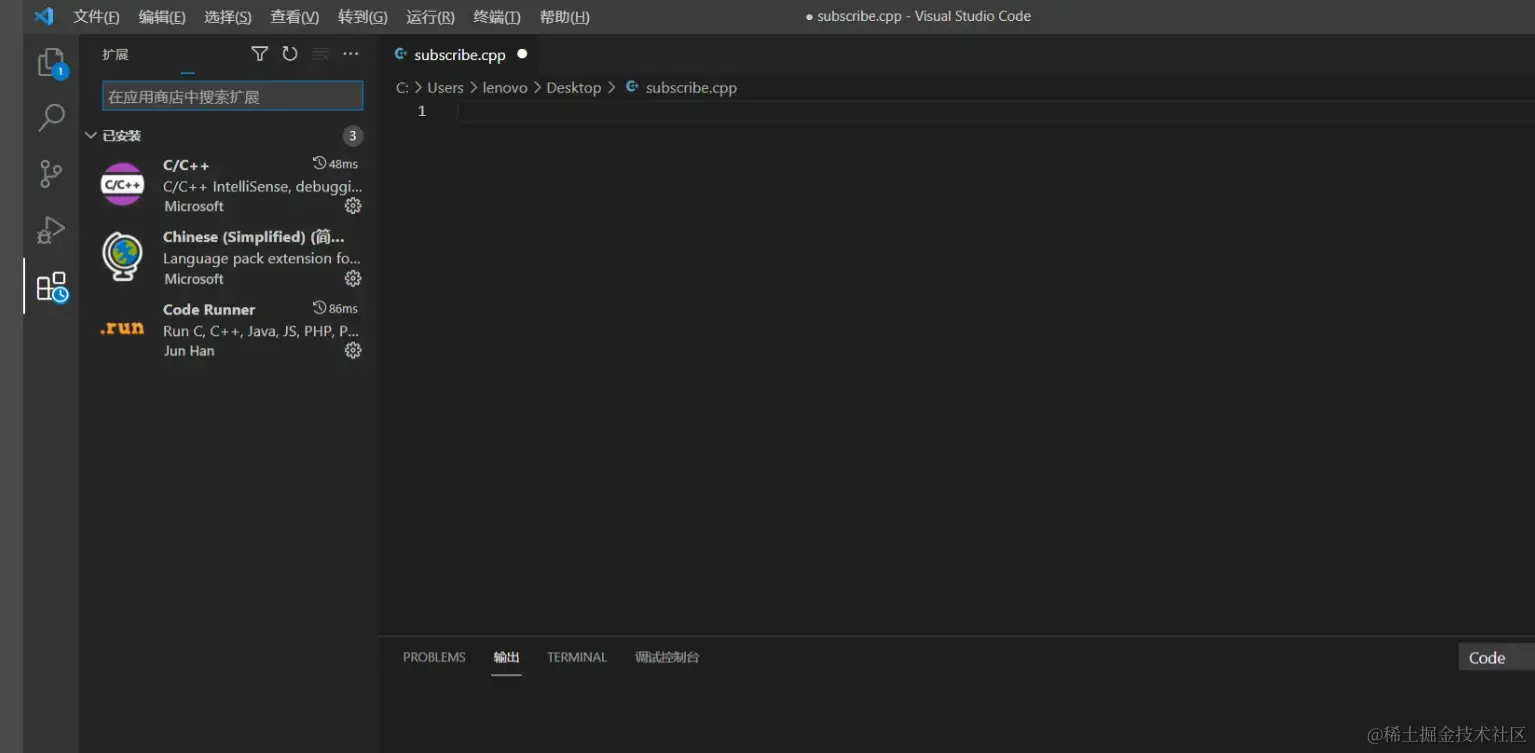Switch to the 调试控制台 panel tab
This screenshot has height=753, width=1535.
tap(667, 657)
